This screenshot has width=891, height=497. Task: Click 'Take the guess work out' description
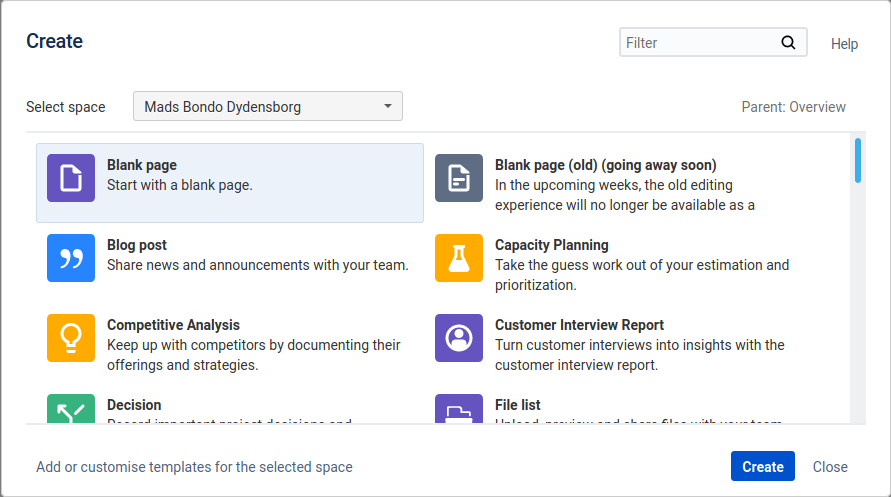pos(642,275)
